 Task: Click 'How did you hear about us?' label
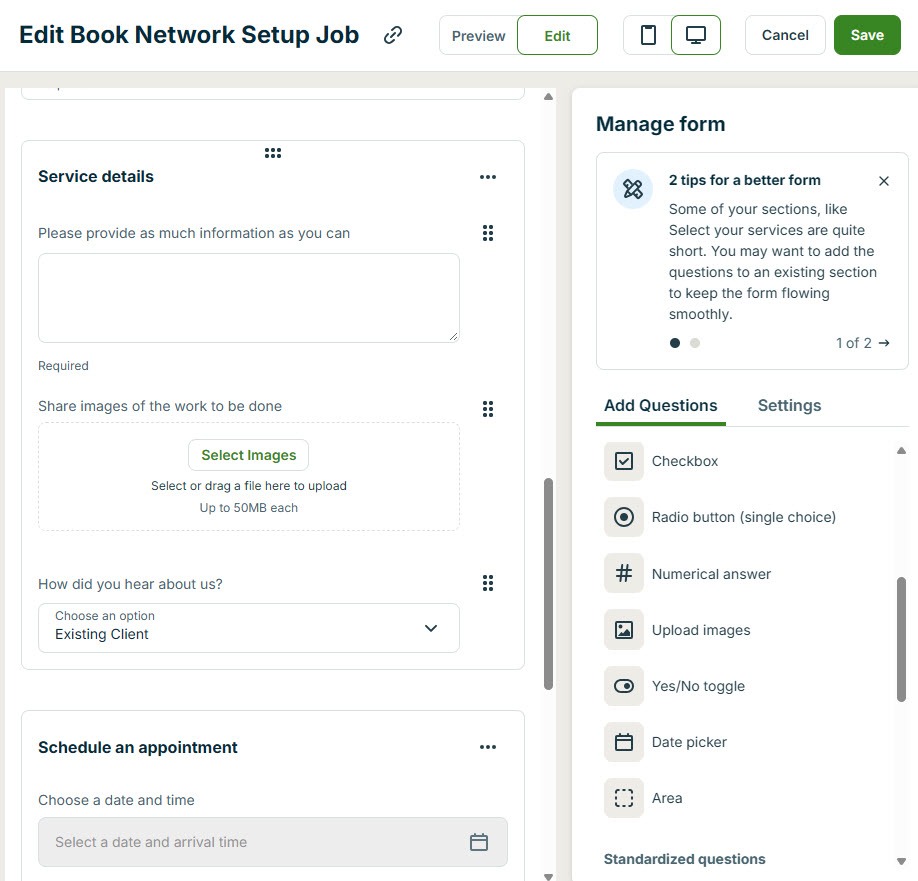coord(130,584)
